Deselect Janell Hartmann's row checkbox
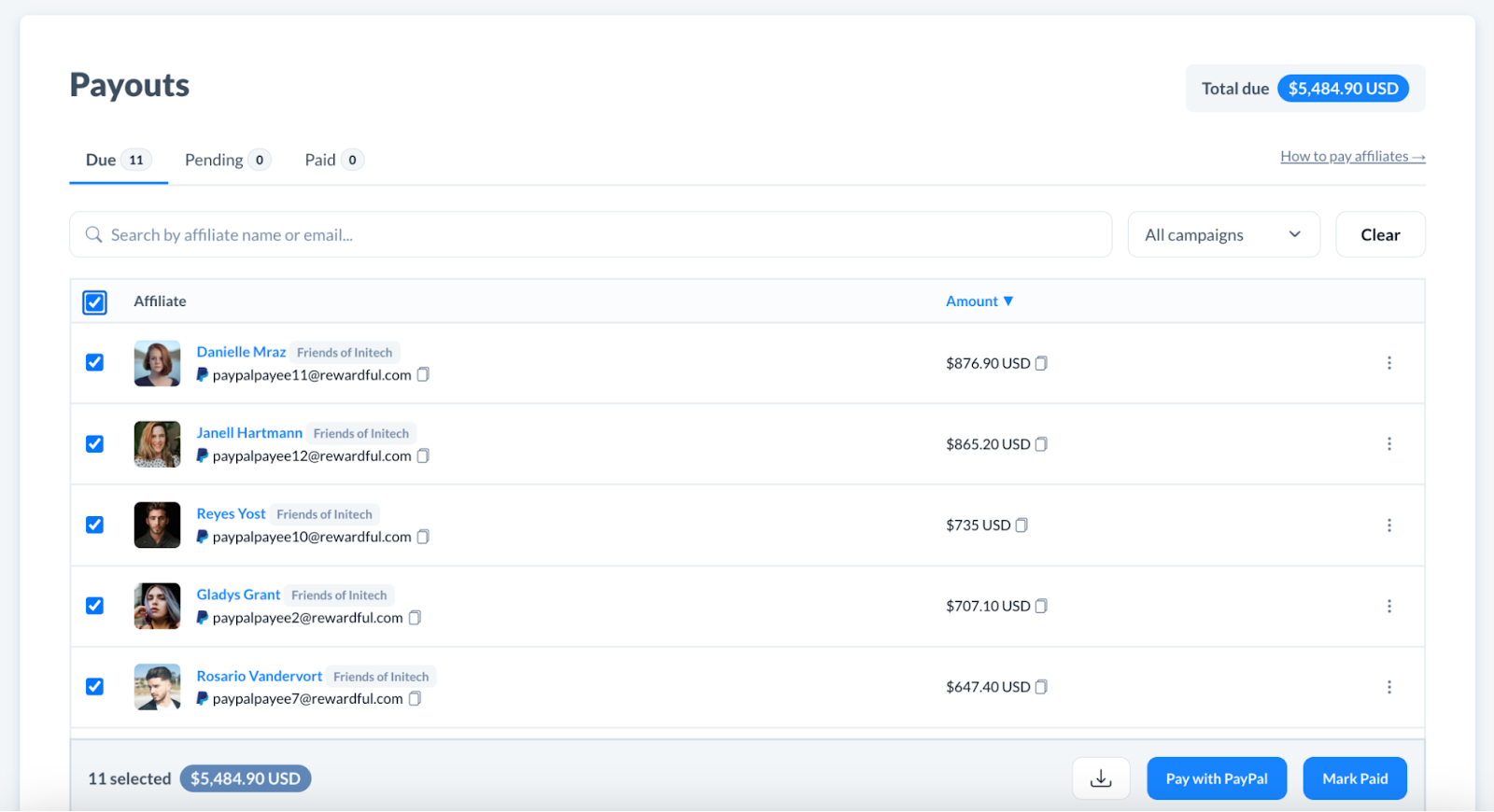The width and height of the screenshot is (1494, 812). 95,444
